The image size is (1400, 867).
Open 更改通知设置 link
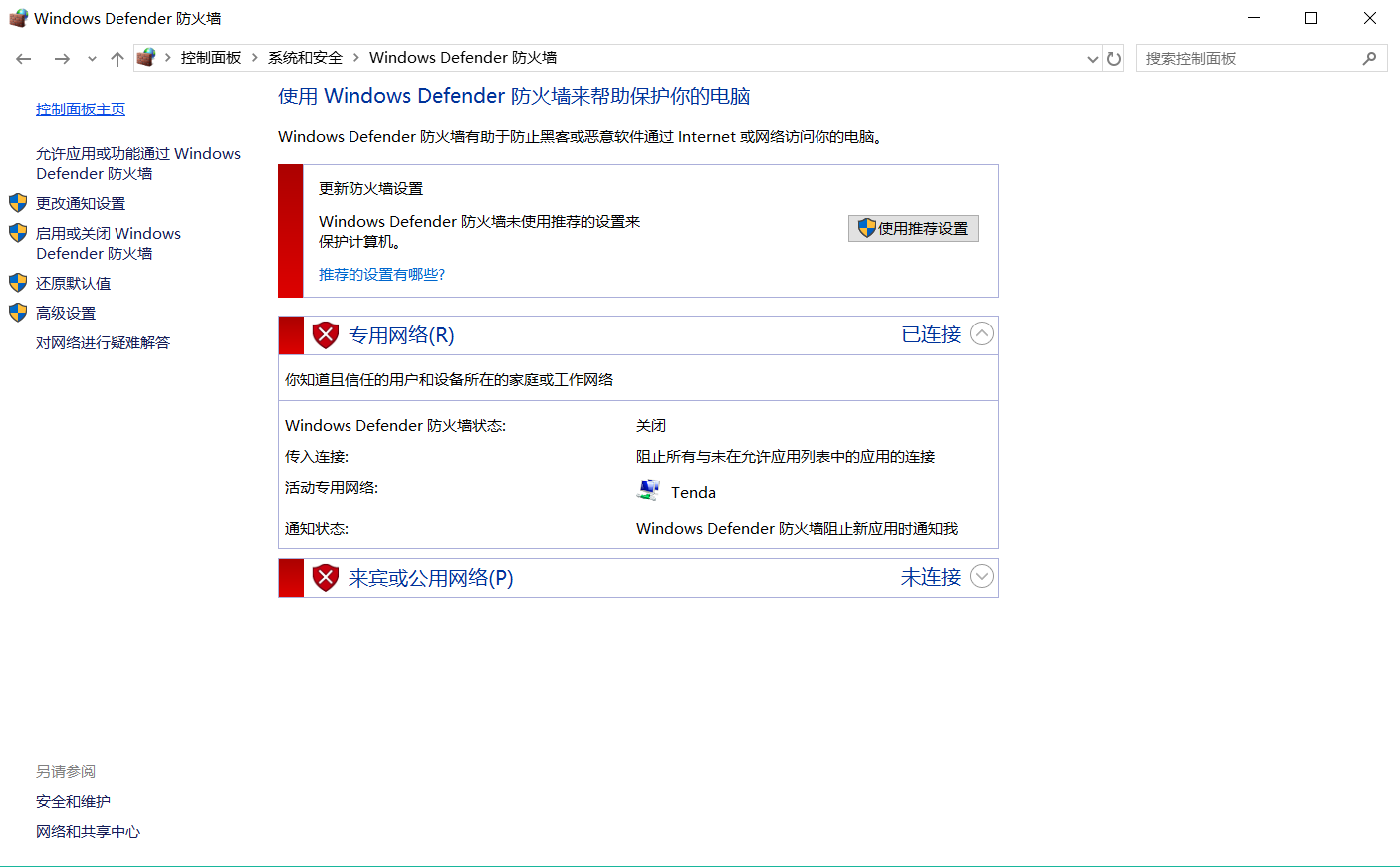[81, 203]
